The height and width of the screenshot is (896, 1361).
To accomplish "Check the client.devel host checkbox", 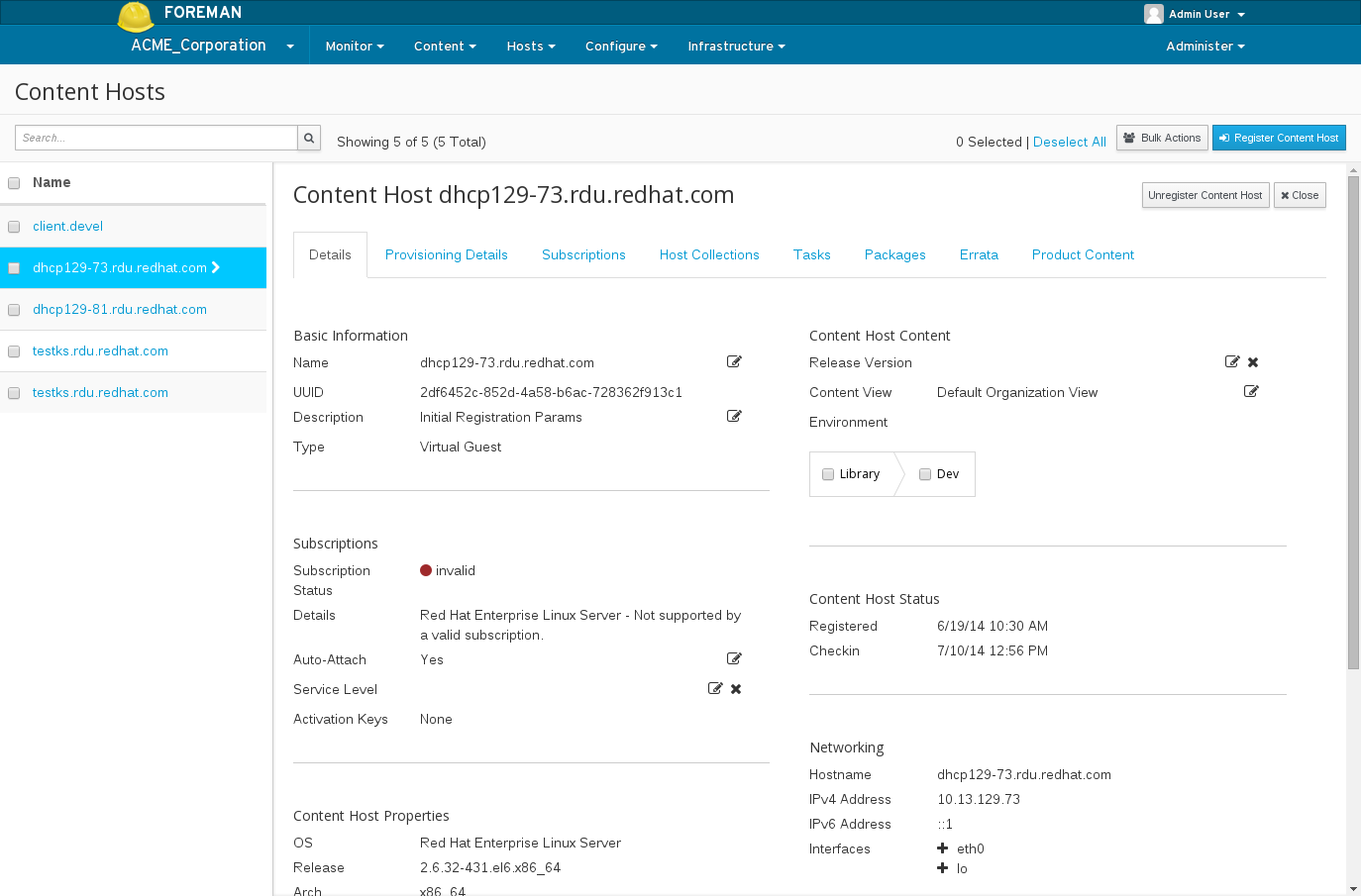I will point(14,227).
